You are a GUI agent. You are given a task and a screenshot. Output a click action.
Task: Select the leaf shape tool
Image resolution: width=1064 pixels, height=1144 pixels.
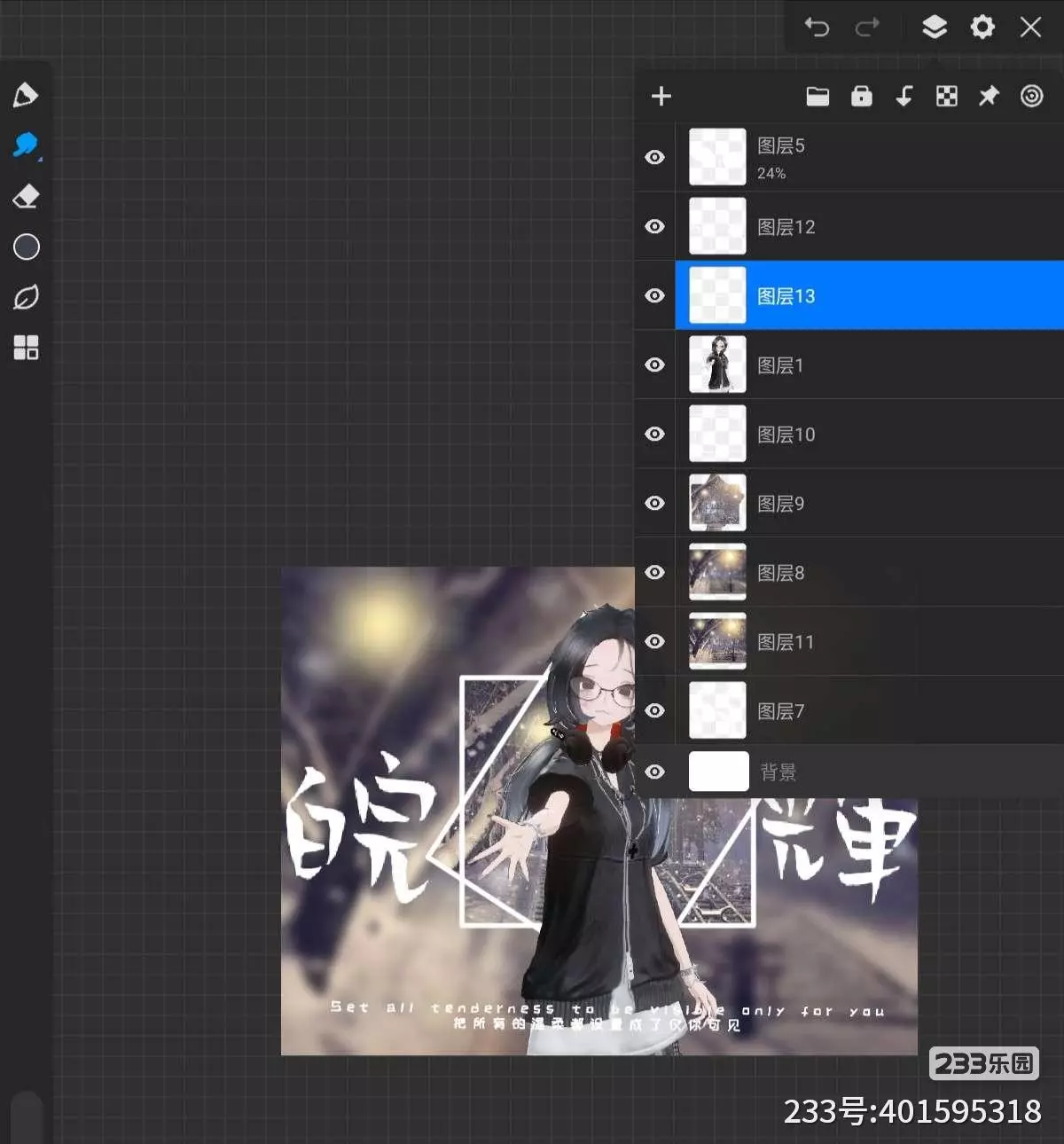pyautogui.click(x=26, y=297)
